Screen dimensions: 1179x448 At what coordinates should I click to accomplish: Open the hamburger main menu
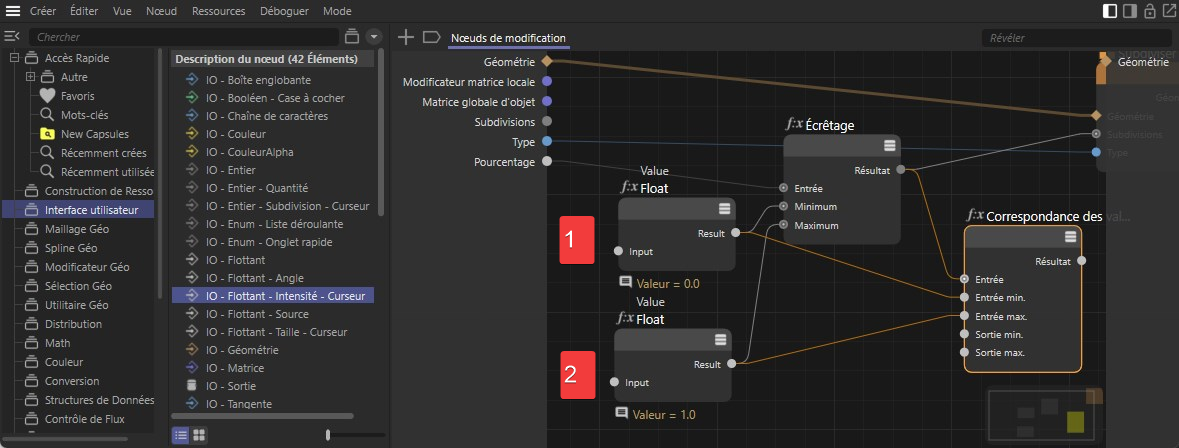(13, 11)
